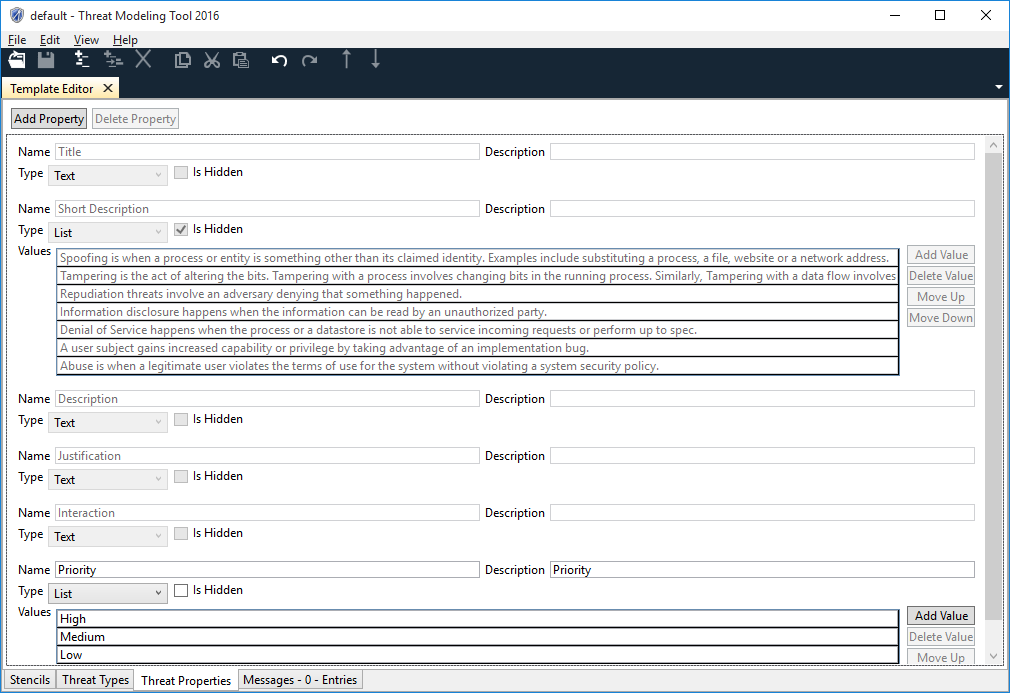The width and height of the screenshot is (1010, 693).
Task: Click the undo arrow icon
Action: pos(278,60)
